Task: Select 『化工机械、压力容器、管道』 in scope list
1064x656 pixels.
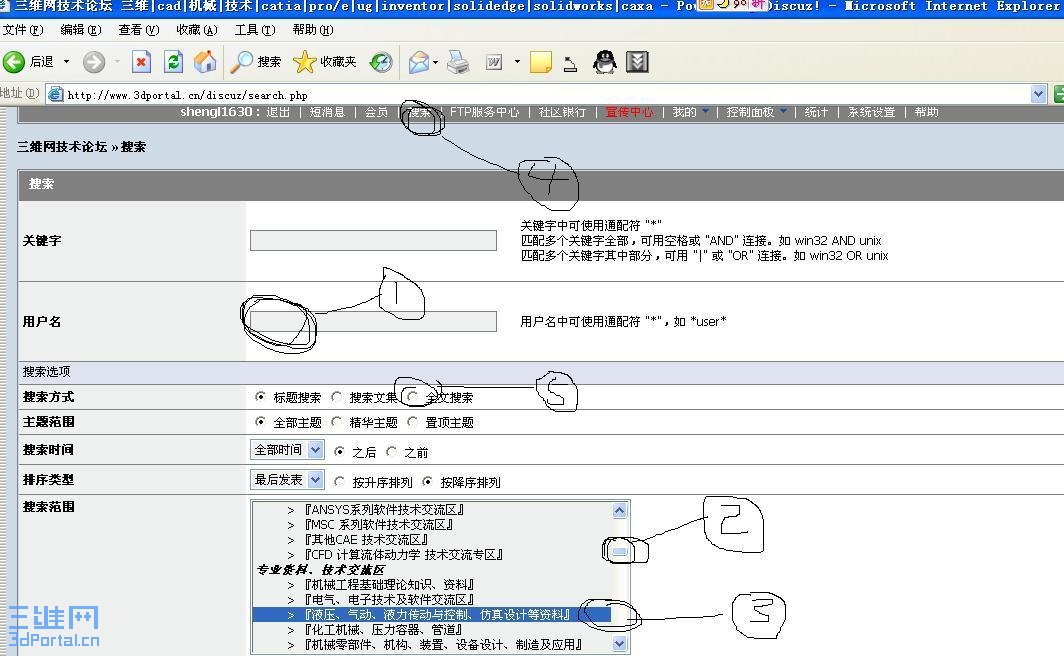Action: 383,630
